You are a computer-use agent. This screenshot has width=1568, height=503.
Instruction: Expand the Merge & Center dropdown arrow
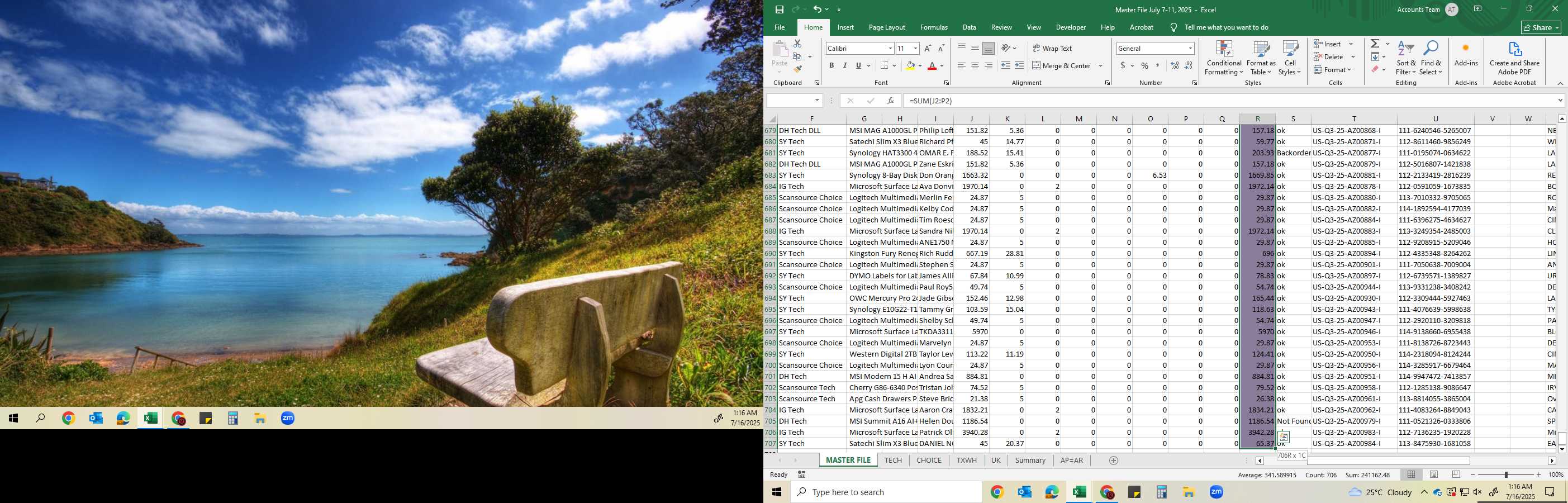pyautogui.click(x=1100, y=65)
